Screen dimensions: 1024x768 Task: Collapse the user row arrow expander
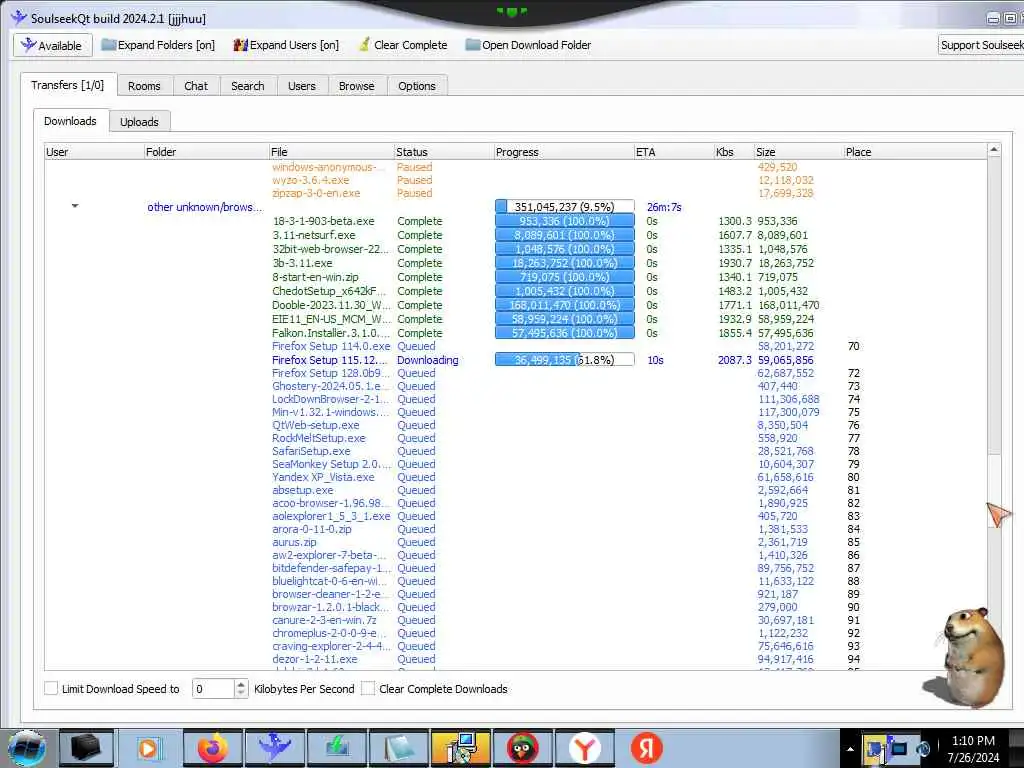(x=75, y=206)
